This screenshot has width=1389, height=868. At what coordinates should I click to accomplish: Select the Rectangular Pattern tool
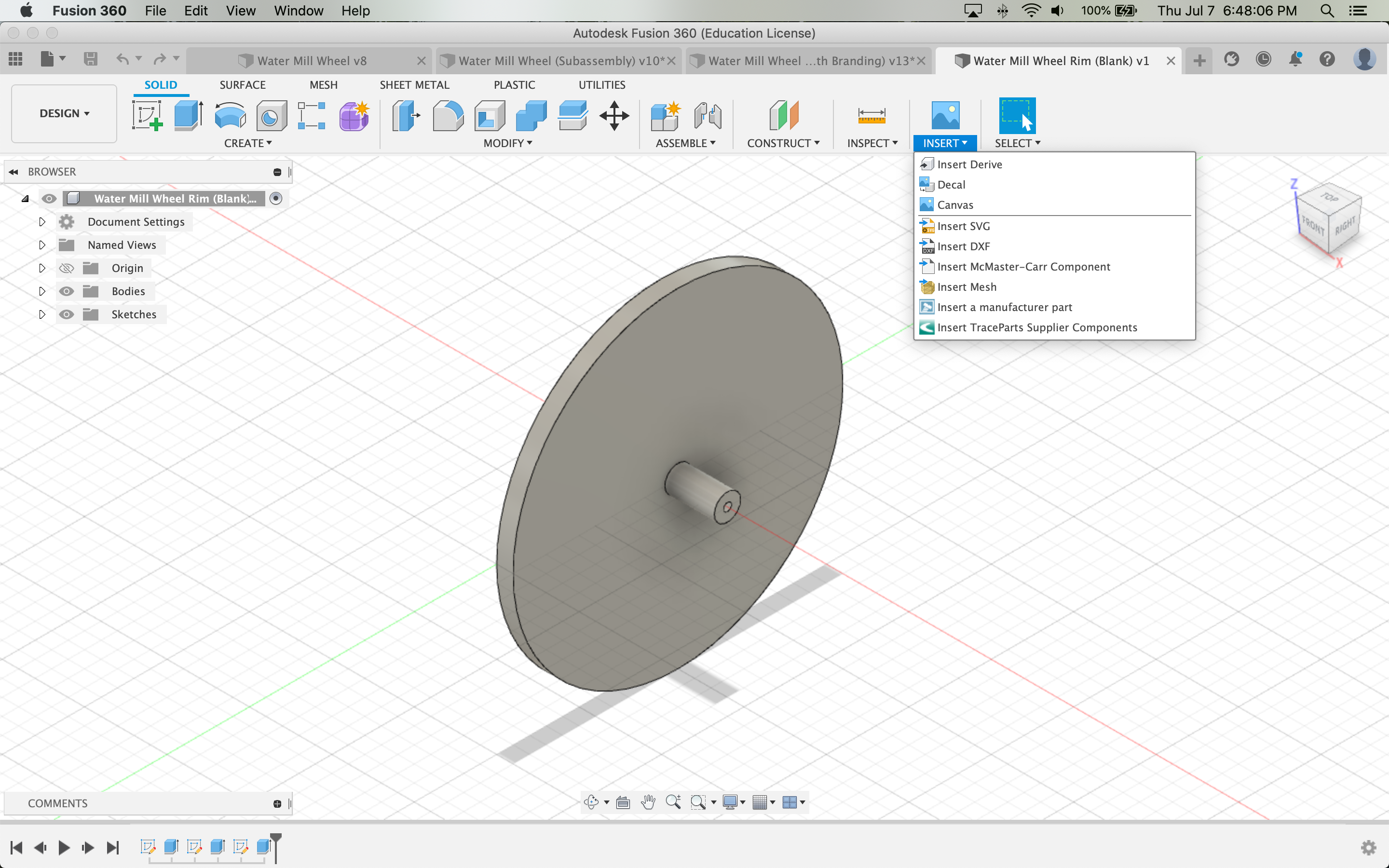(x=312, y=115)
